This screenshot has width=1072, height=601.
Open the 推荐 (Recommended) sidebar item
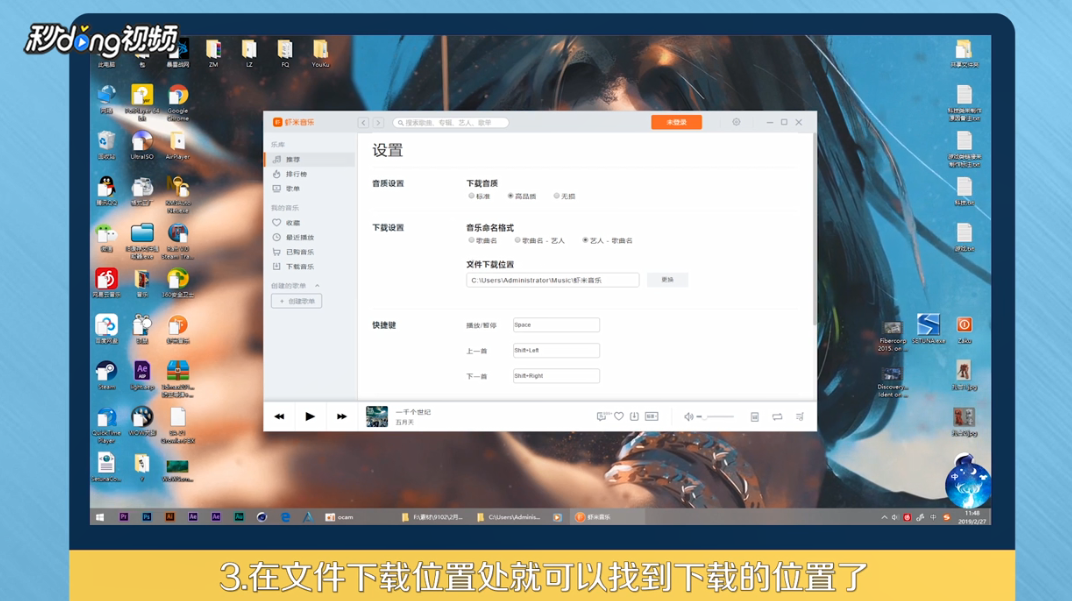(x=310, y=159)
